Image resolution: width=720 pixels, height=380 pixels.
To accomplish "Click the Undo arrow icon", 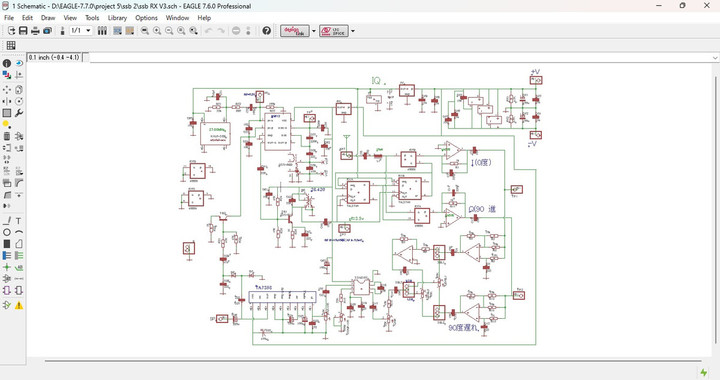I will pos(209,31).
